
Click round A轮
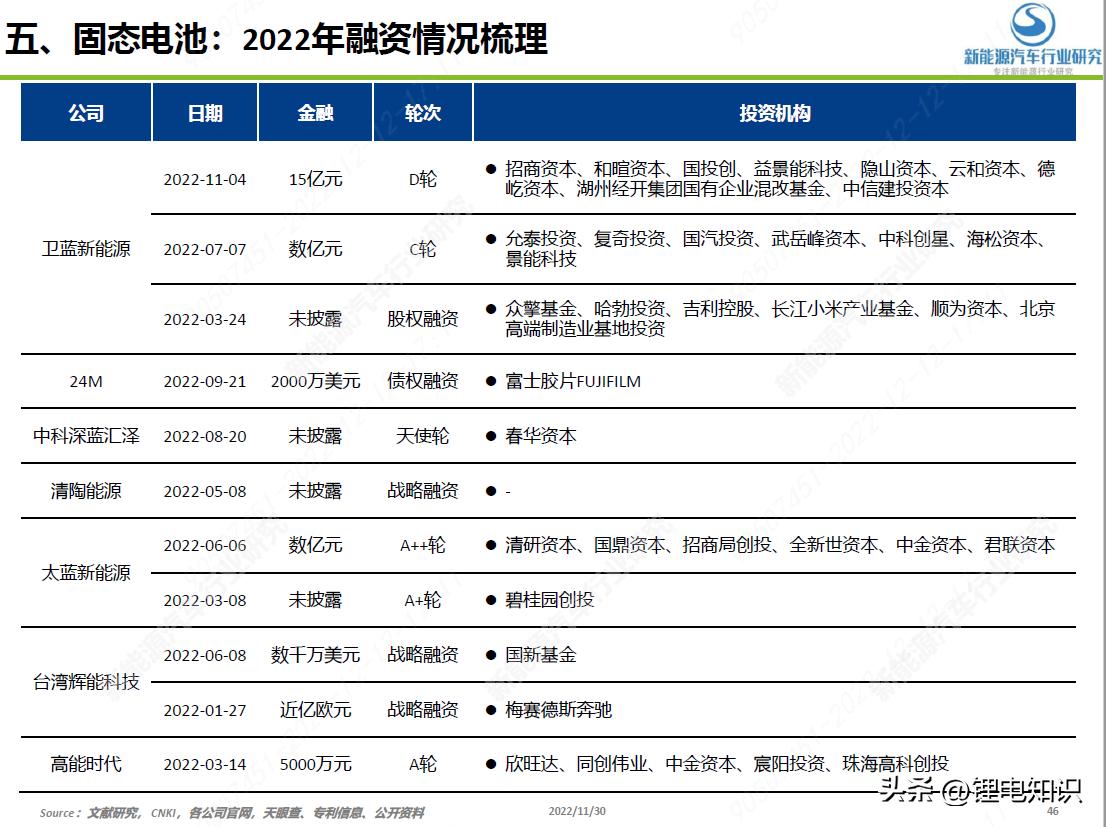click(423, 764)
